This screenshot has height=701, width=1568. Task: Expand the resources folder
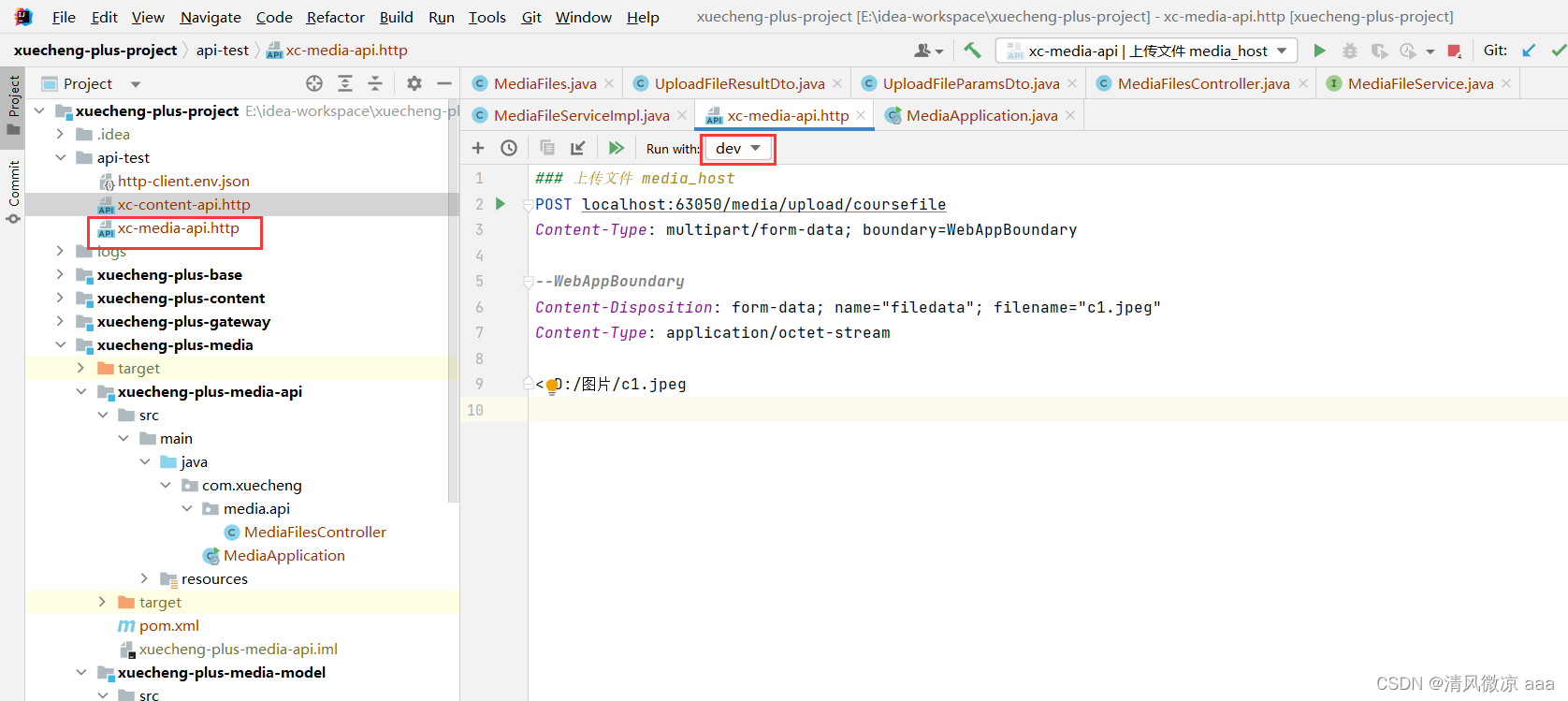click(144, 578)
